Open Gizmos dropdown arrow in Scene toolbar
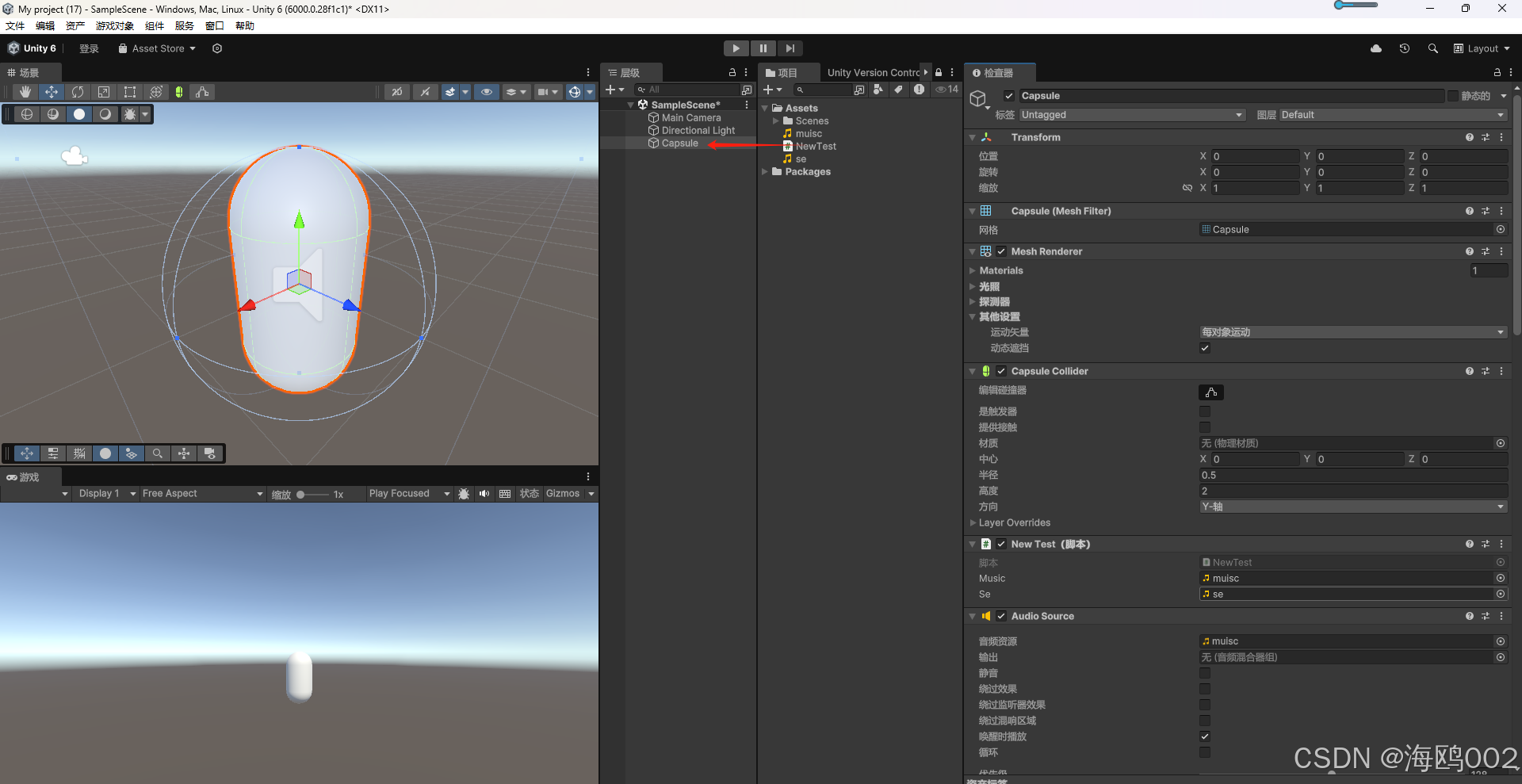Screen dimensions: 1522x784 tap(590, 92)
